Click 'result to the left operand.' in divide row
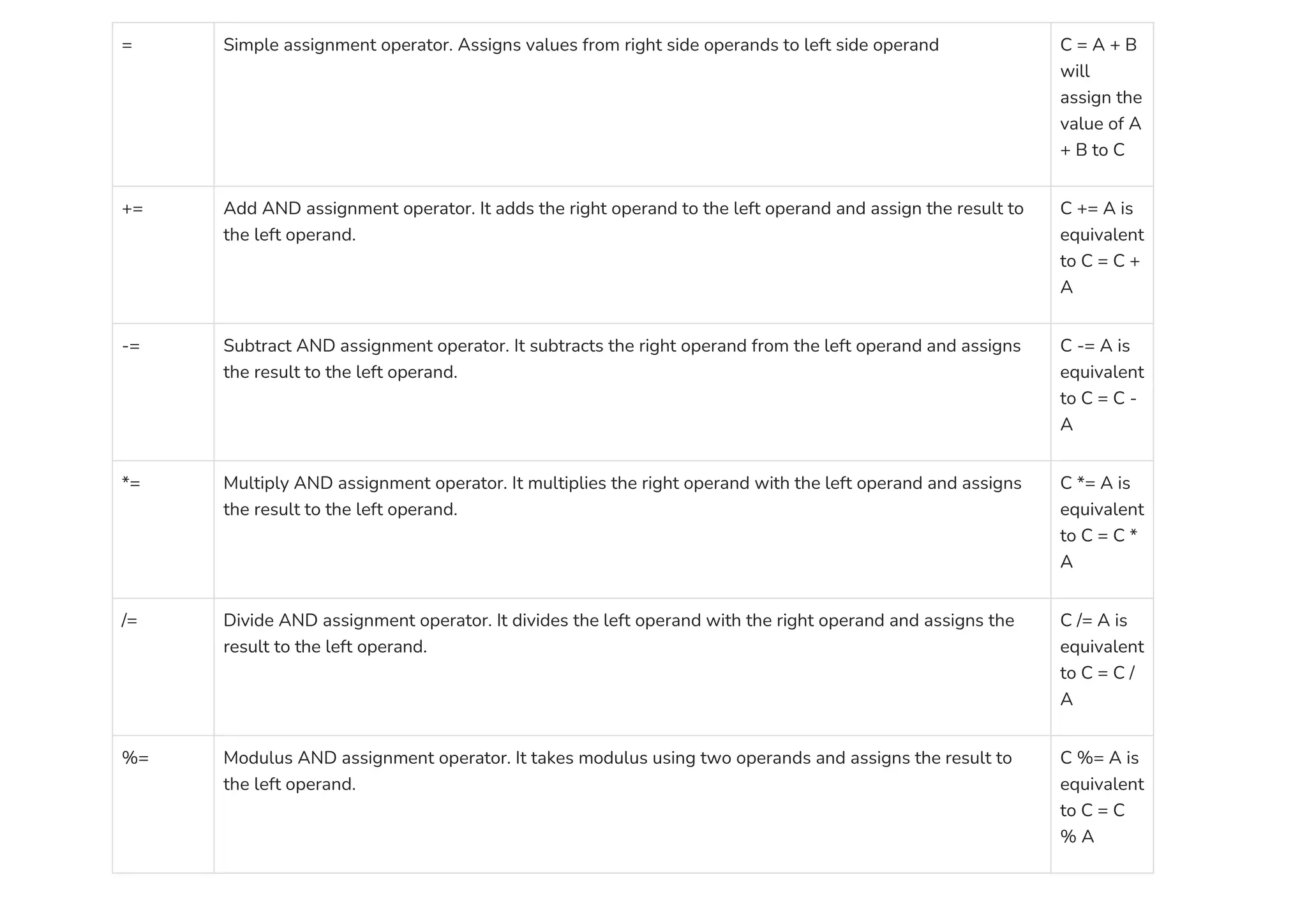This screenshot has width=1307, height=924. 324,647
